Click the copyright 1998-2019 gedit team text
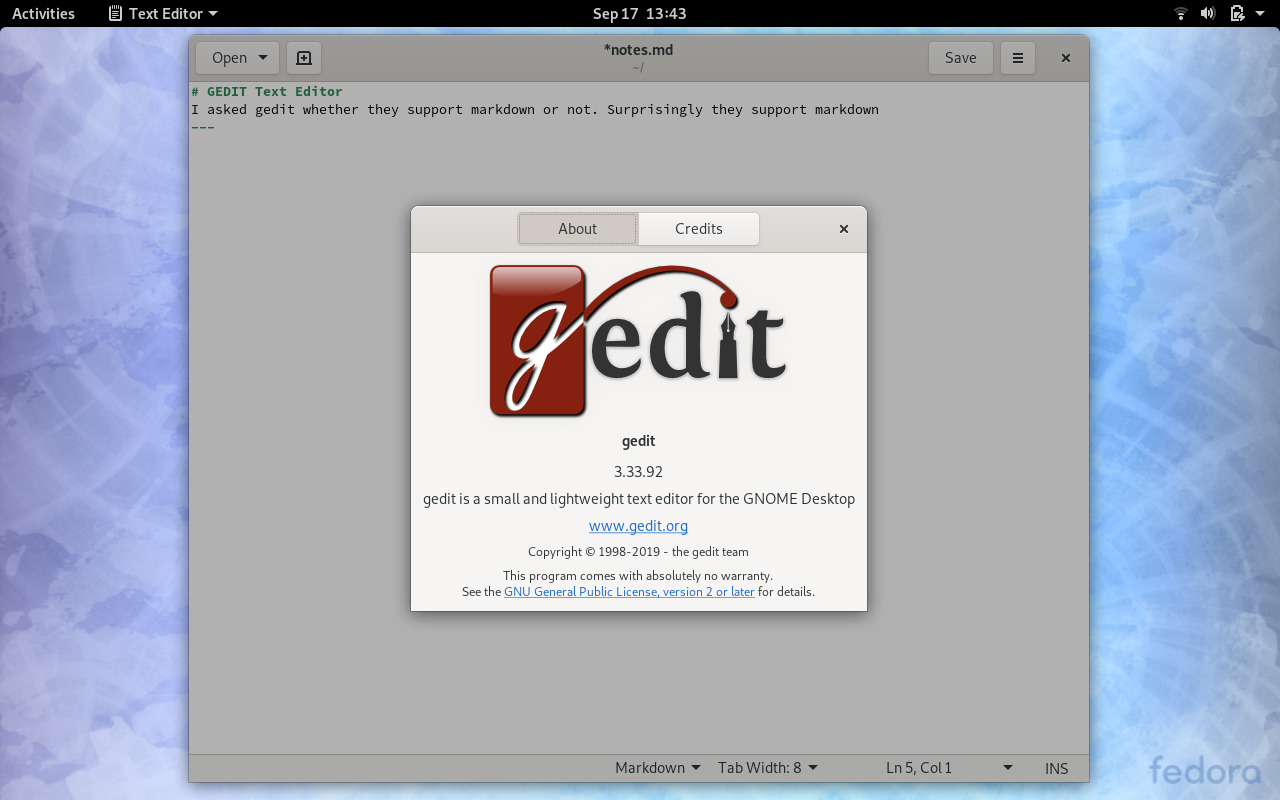Image resolution: width=1280 pixels, height=800 pixels. tap(638, 551)
